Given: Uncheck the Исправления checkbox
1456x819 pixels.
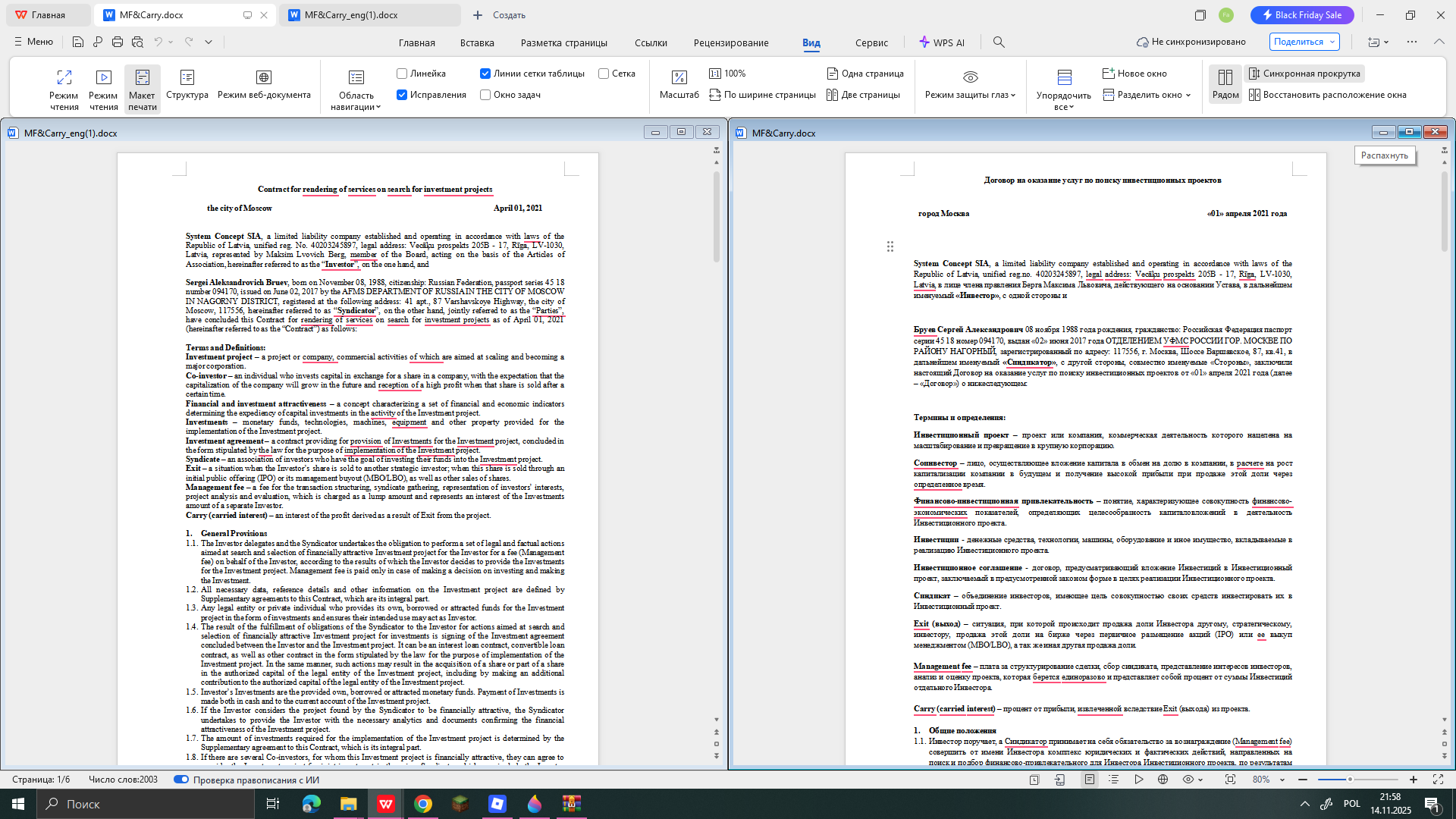Looking at the screenshot, I should tap(402, 95).
